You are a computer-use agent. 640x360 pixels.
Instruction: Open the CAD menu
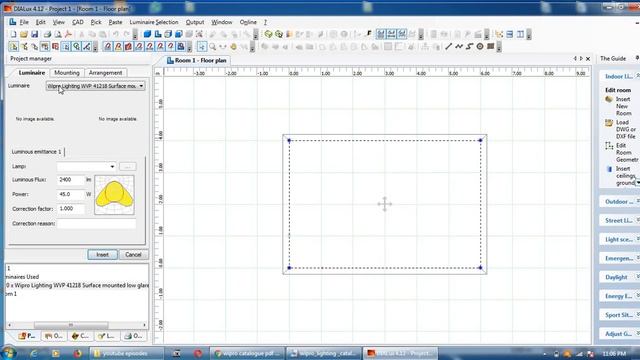point(78,22)
